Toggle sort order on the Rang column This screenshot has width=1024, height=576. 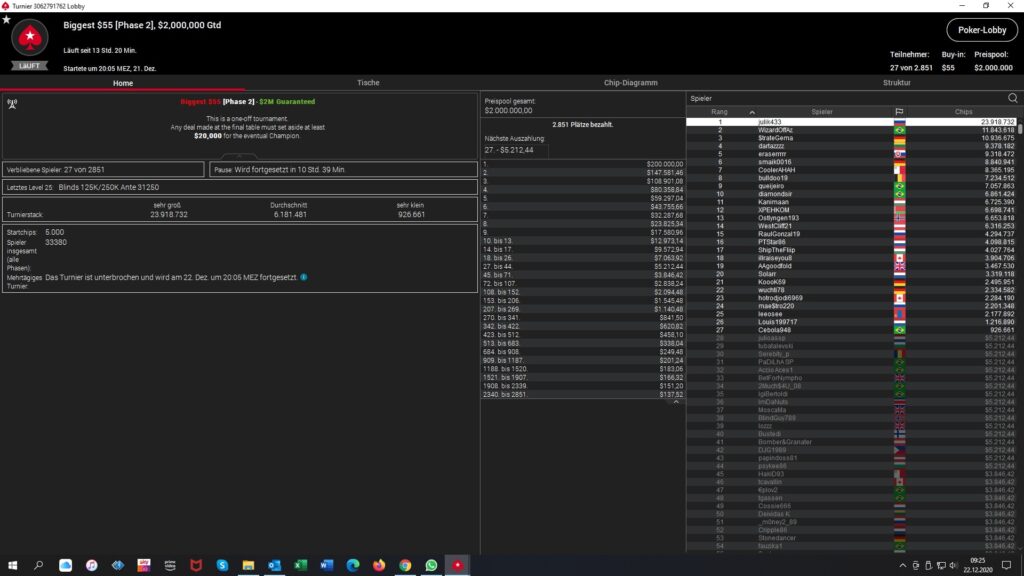(x=719, y=111)
